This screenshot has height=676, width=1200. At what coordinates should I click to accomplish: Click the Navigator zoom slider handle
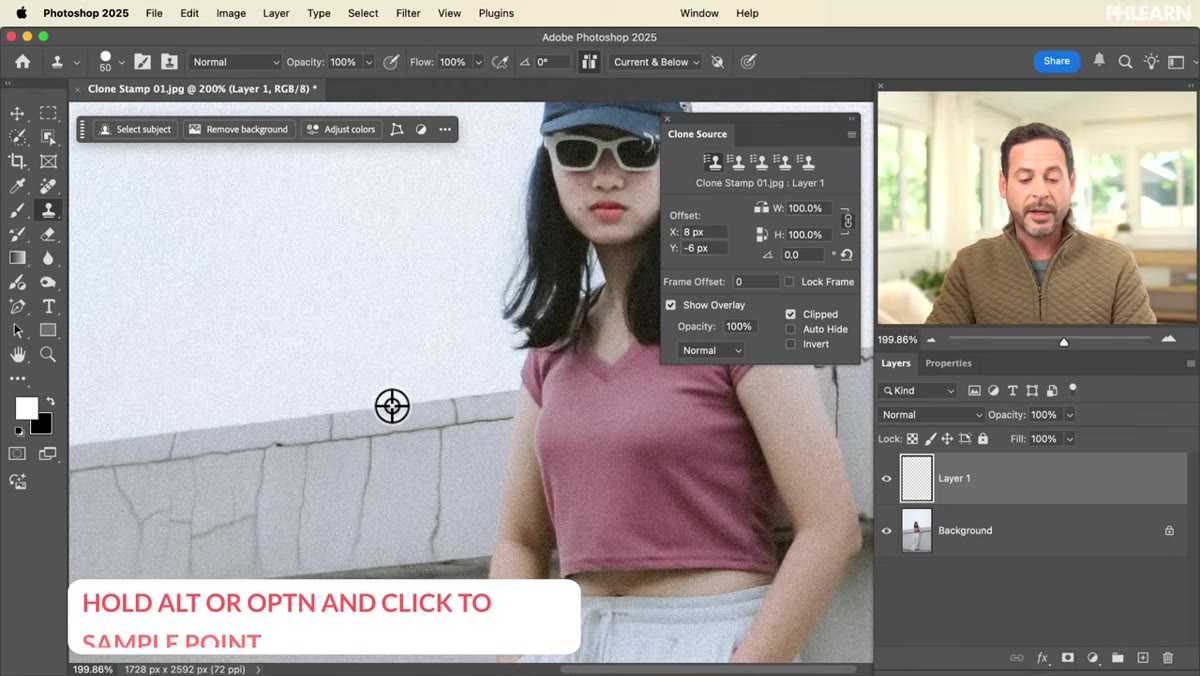[1064, 341]
